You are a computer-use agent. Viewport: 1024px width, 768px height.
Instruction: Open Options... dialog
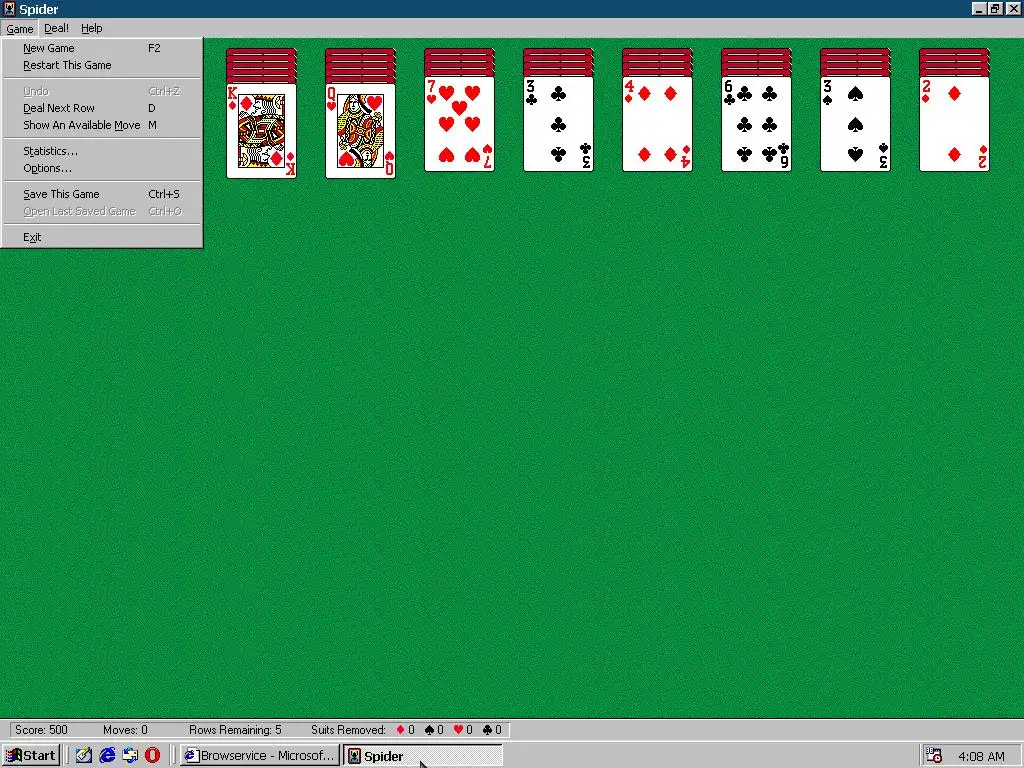tap(102, 168)
